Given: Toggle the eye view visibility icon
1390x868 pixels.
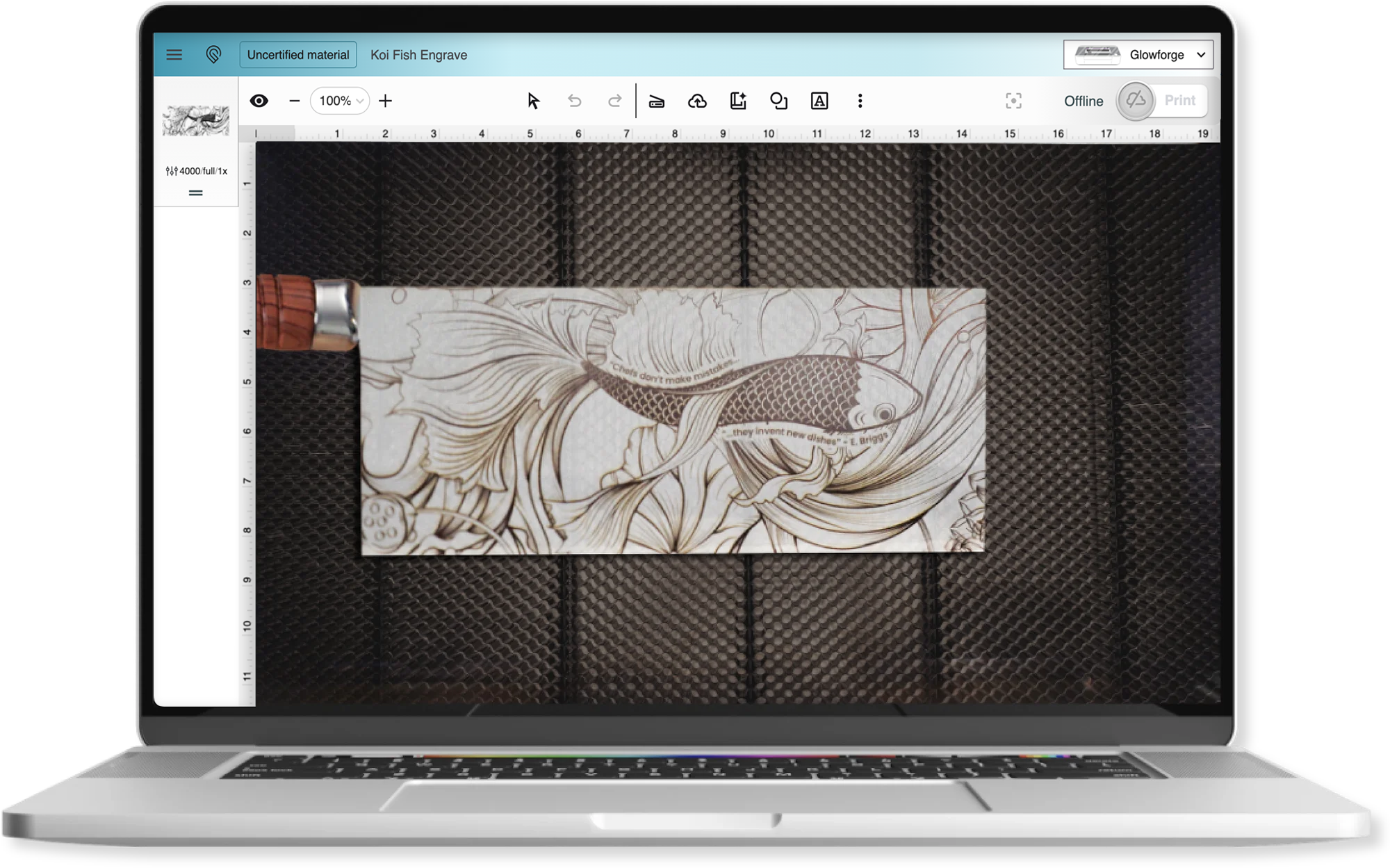Looking at the screenshot, I should tap(259, 101).
